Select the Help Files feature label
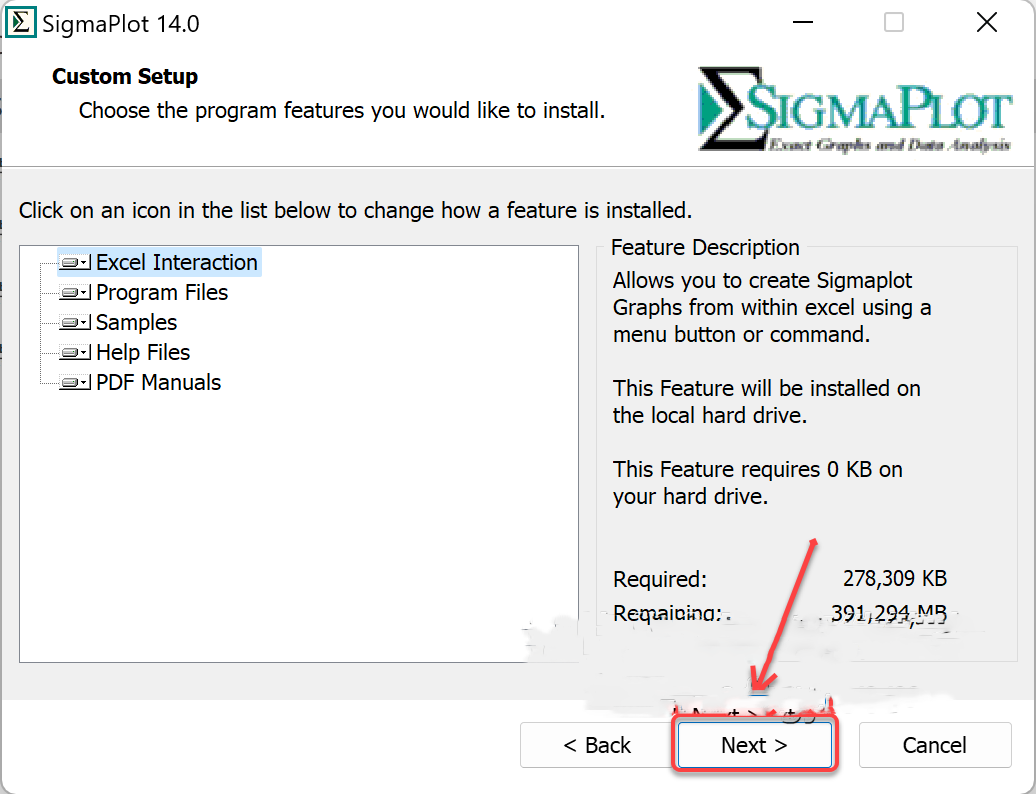The height and width of the screenshot is (794, 1036). click(143, 353)
